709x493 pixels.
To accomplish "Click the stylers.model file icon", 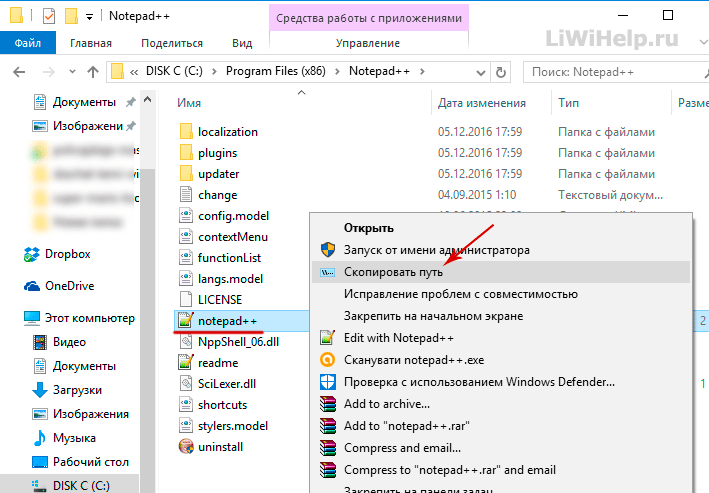I will click(186, 426).
